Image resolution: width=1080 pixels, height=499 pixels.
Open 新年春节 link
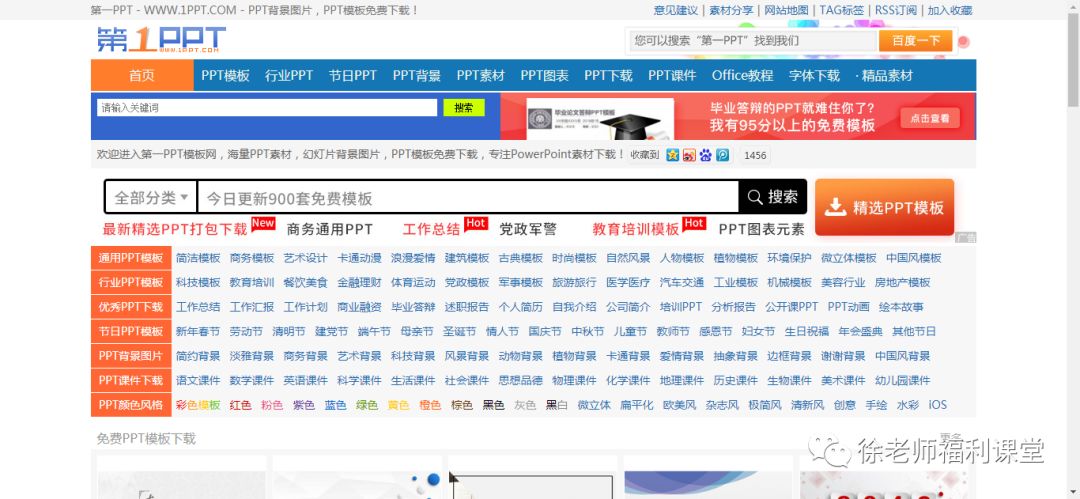(x=198, y=332)
